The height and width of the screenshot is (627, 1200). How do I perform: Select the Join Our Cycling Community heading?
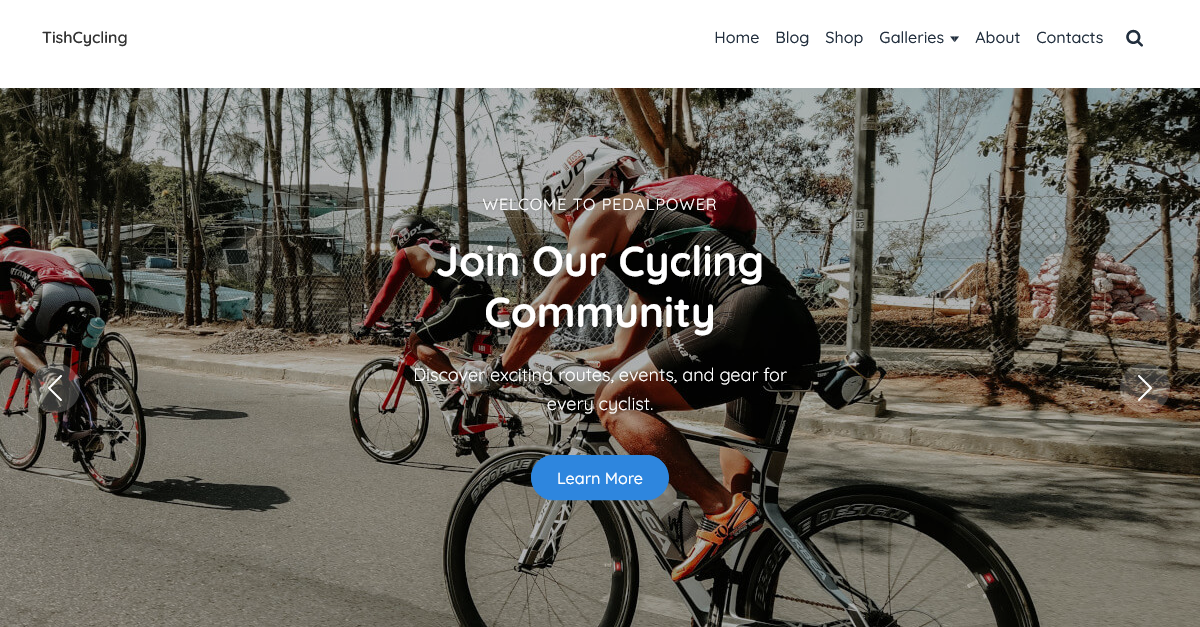coord(600,287)
